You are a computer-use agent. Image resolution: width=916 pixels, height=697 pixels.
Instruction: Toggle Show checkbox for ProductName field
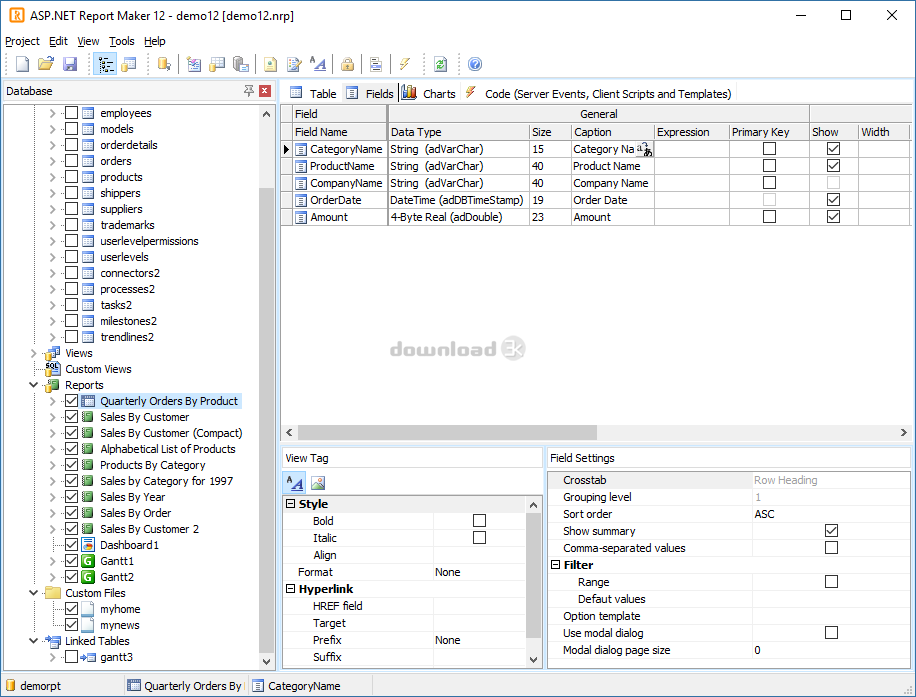click(x=833, y=166)
